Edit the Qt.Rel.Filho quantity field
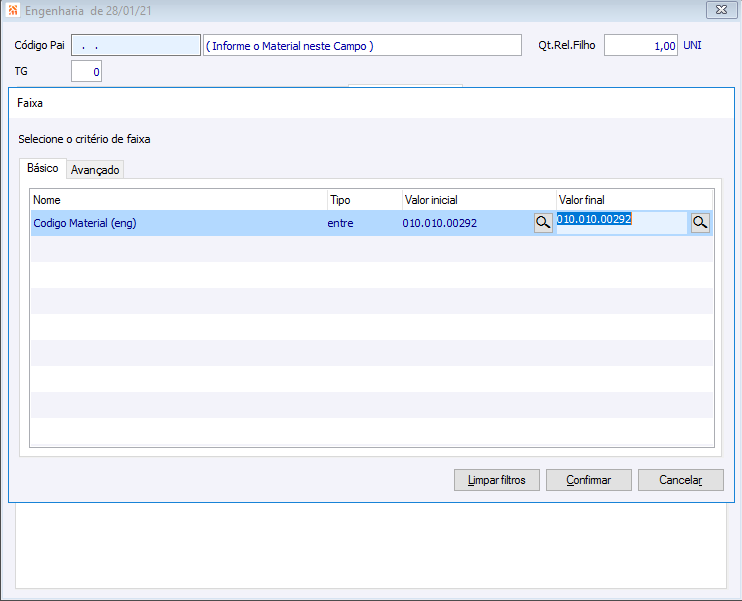The height and width of the screenshot is (601, 742). [x=641, y=45]
